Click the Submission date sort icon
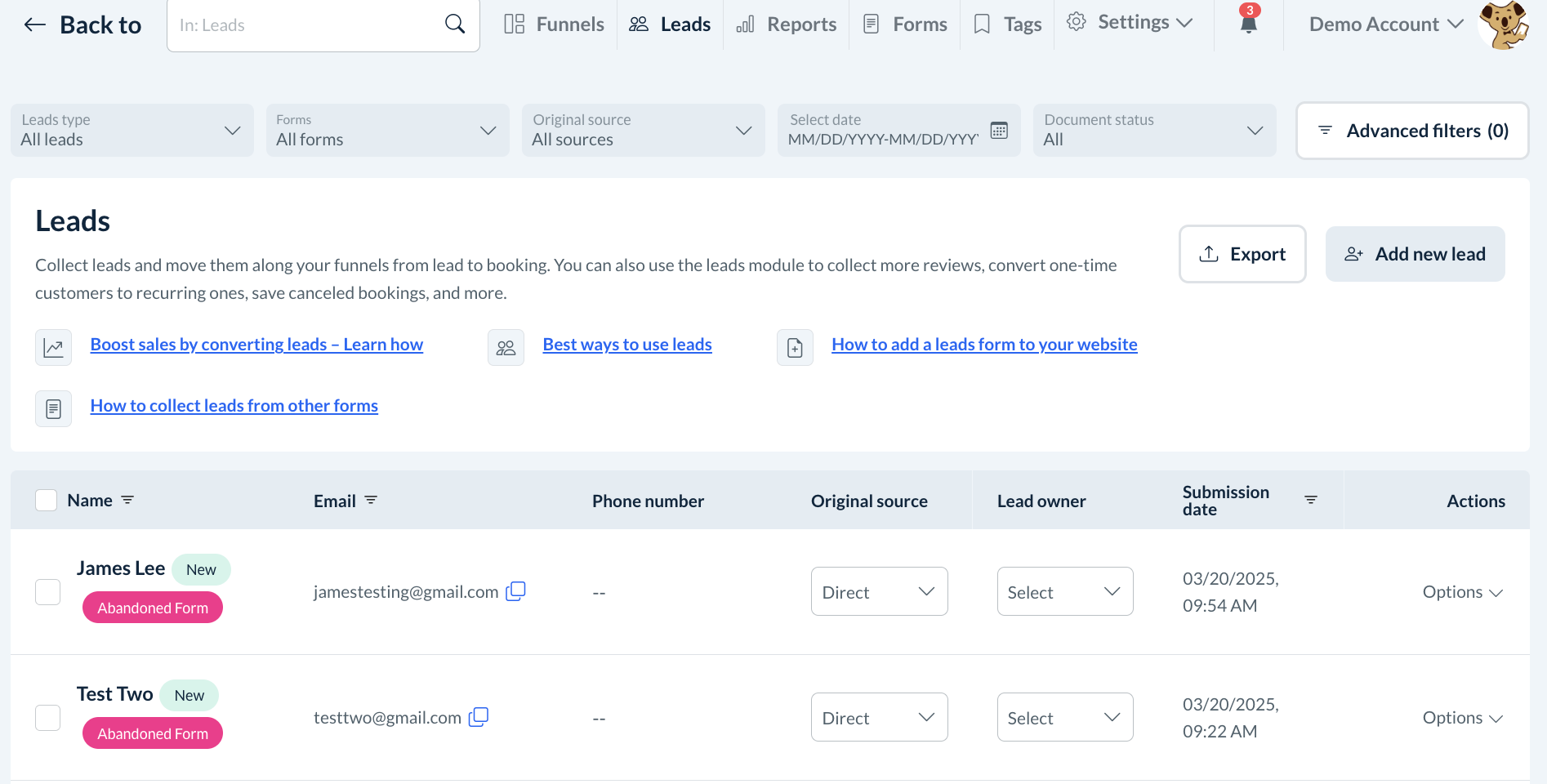Image resolution: width=1547 pixels, height=784 pixels. pyautogui.click(x=1311, y=500)
